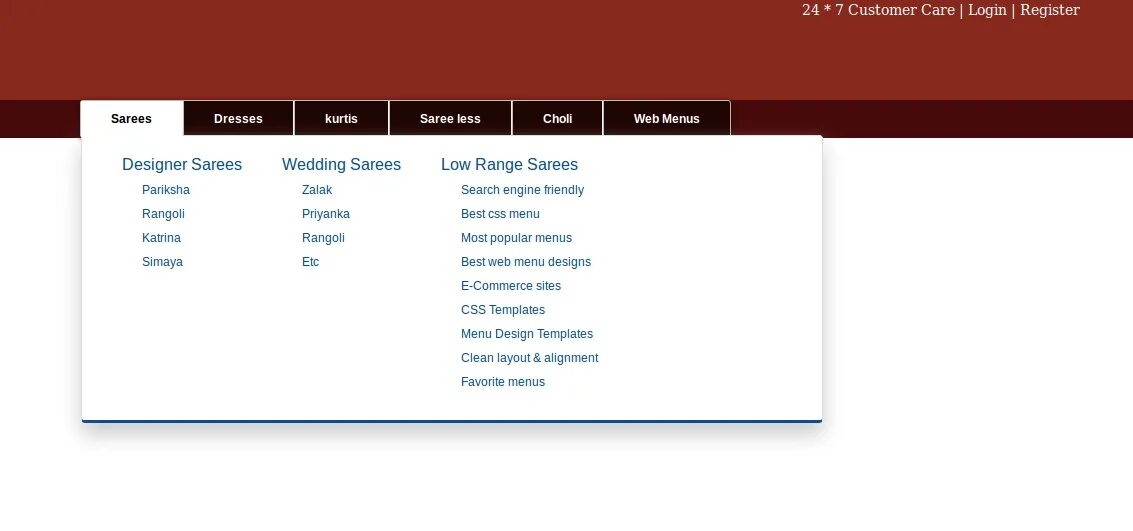
Task: Open the Wedding Sarees heading link
Action: point(341,165)
